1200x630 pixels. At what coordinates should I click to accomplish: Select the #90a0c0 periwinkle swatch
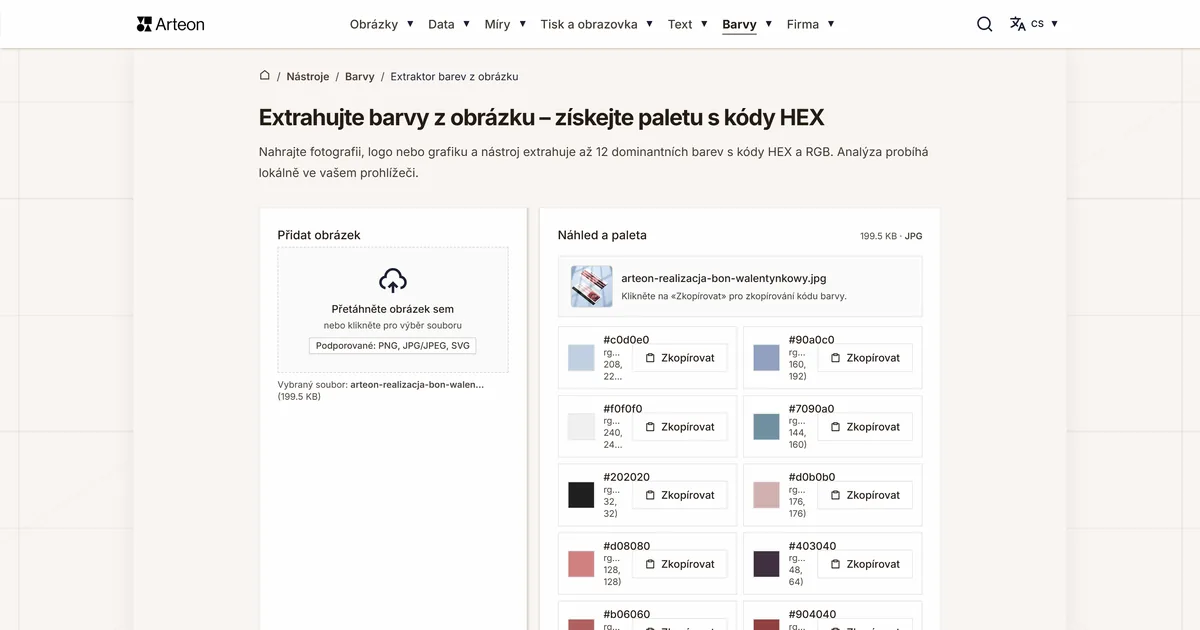pyautogui.click(x=766, y=358)
